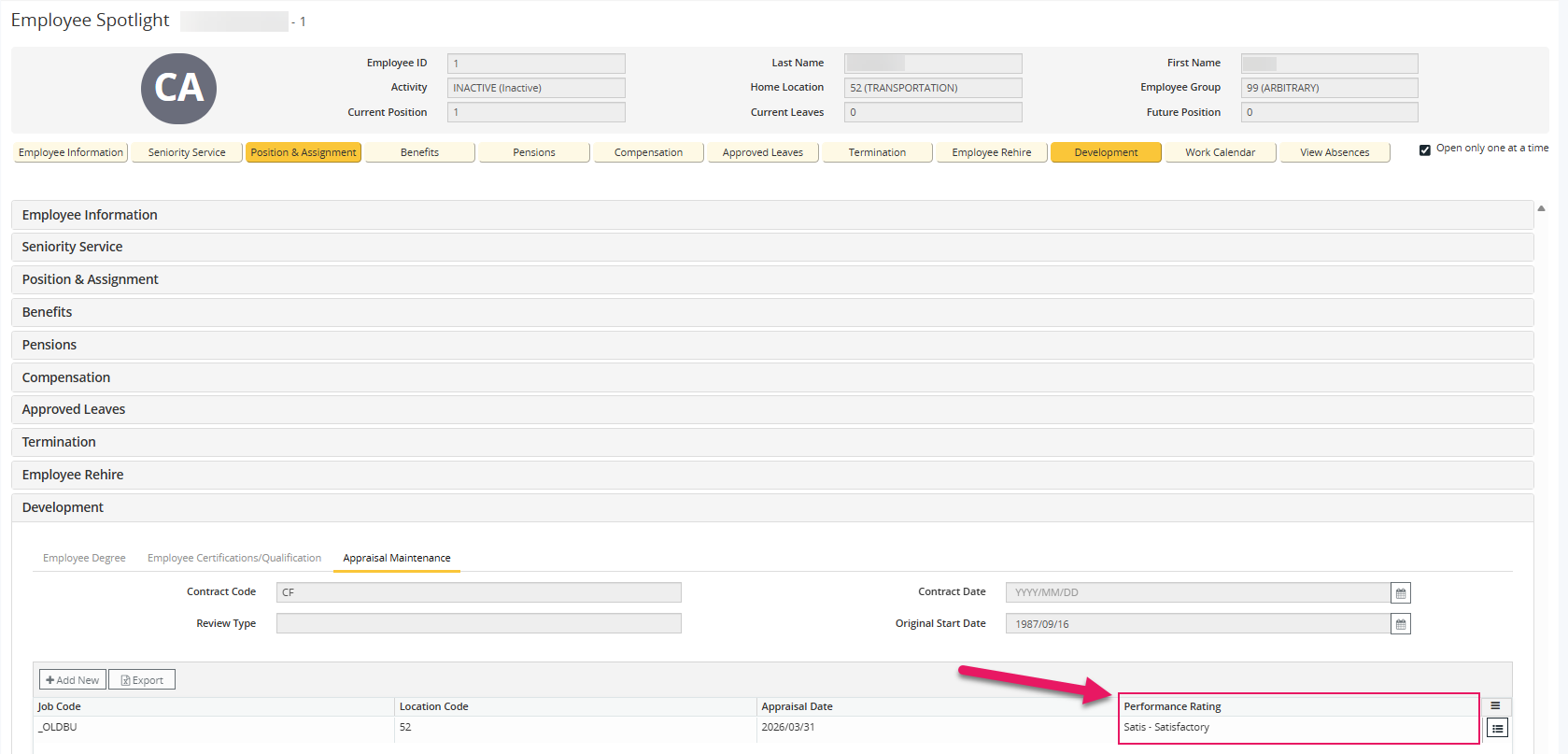Click the scroll up arrow

(x=1541, y=208)
